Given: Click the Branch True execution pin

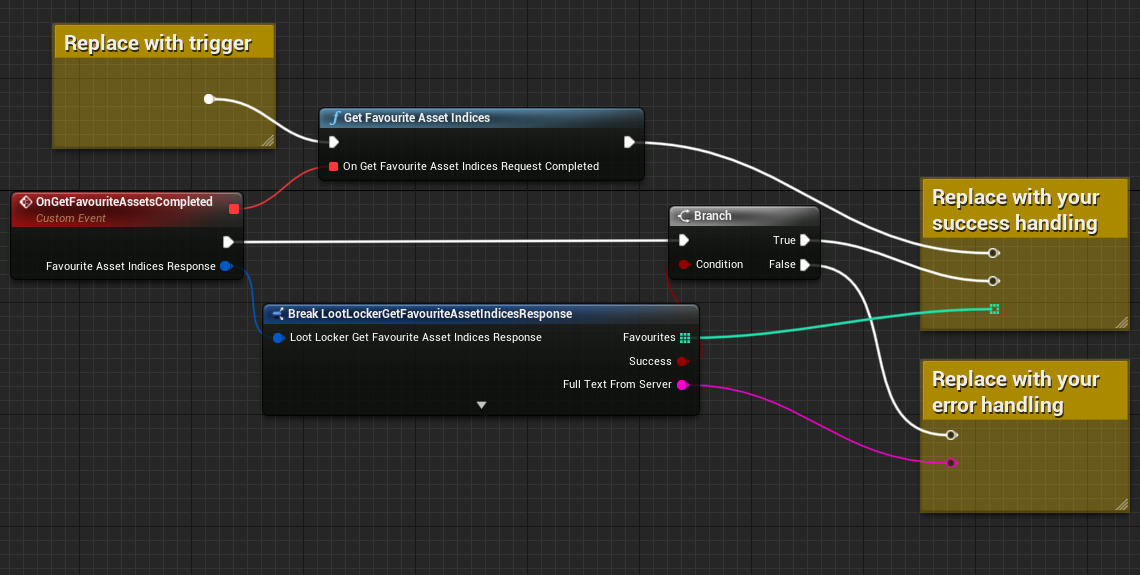Looking at the screenshot, I should pos(805,241).
